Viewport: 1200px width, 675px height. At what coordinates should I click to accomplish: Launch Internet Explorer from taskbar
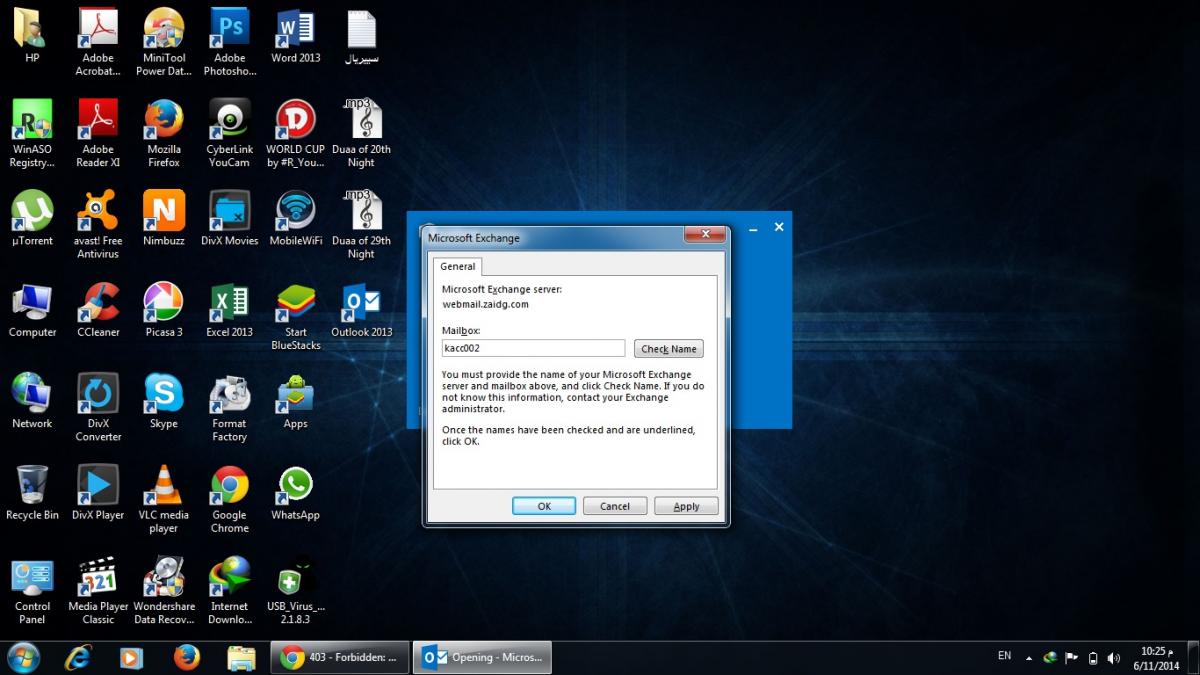coord(78,657)
